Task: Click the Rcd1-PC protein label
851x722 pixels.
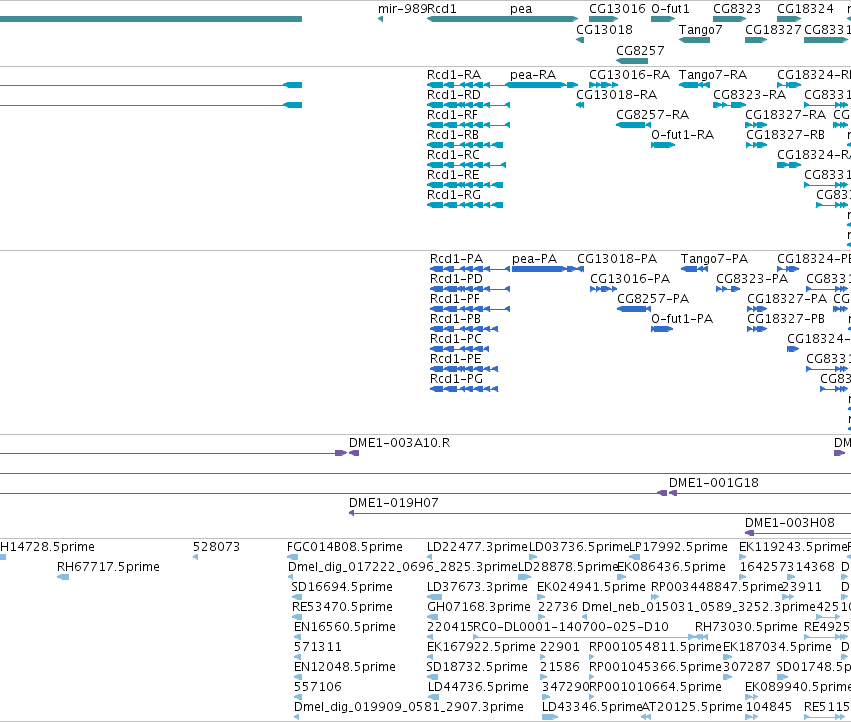Action: pyautogui.click(x=456, y=339)
